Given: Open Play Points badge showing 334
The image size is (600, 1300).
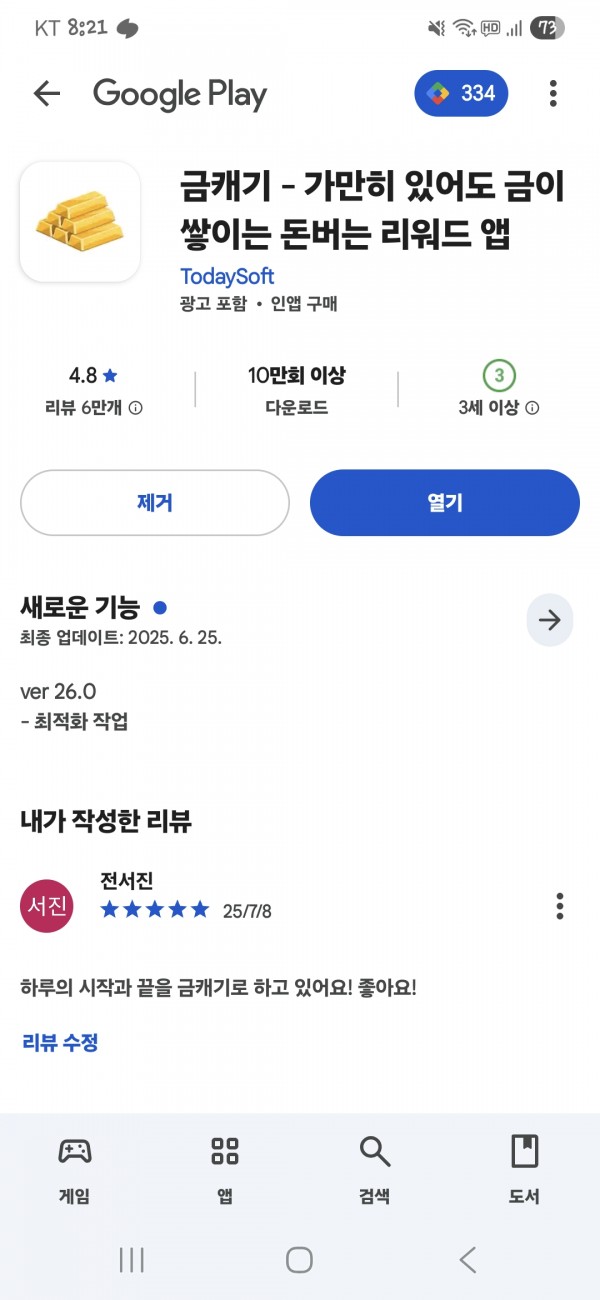Looking at the screenshot, I should [x=461, y=94].
